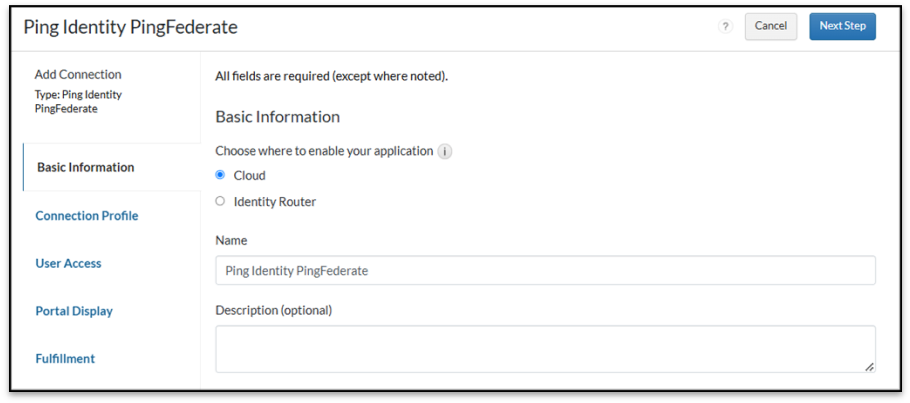Click the Name field label
Viewport: 910px width, 403px height.
click(231, 240)
